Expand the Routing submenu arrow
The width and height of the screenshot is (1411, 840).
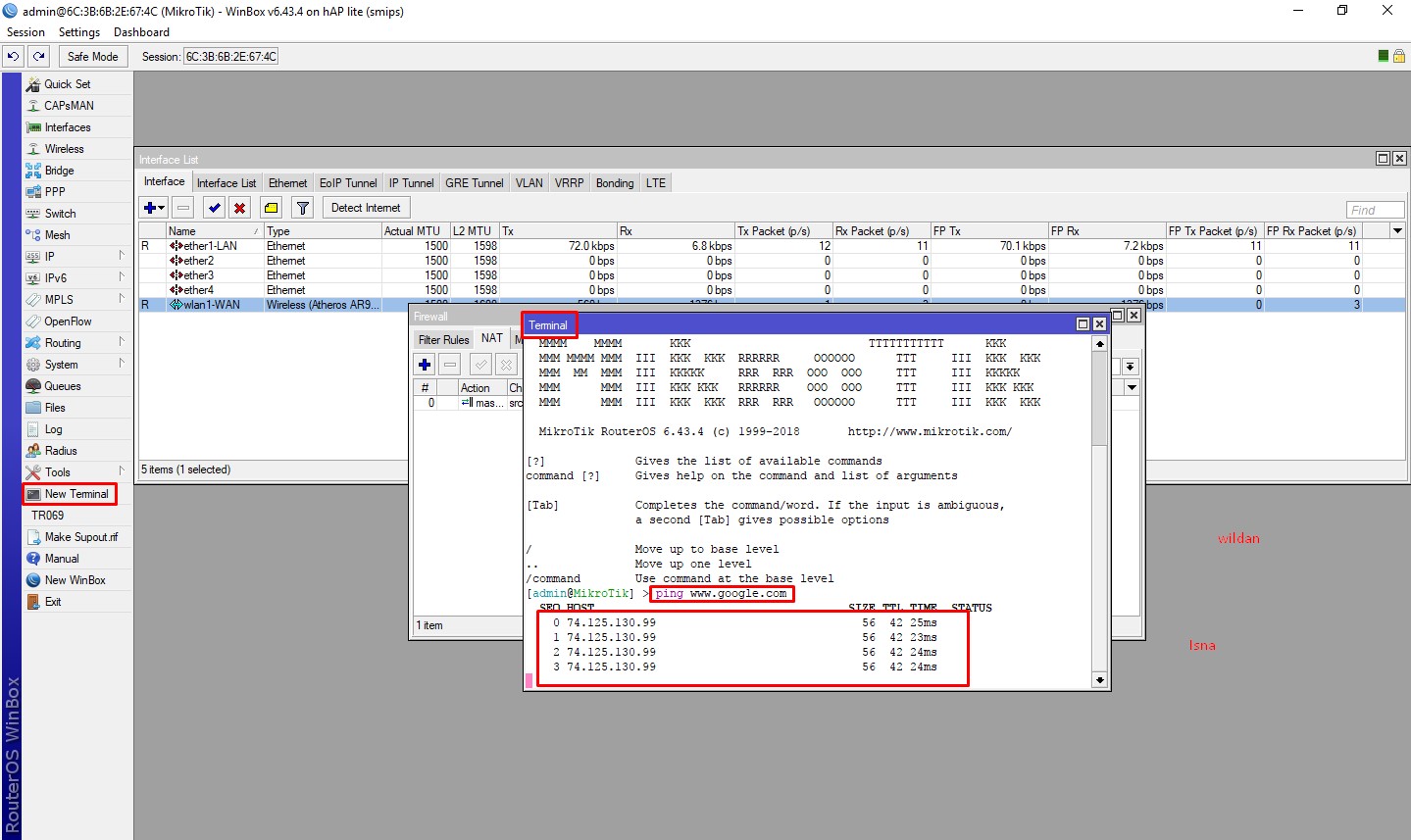pyautogui.click(x=122, y=343)
